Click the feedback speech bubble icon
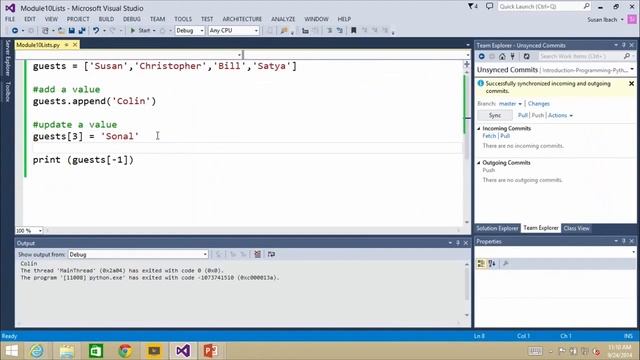The height and width of the screenshot is (360, 640). (x=489, y=6)
